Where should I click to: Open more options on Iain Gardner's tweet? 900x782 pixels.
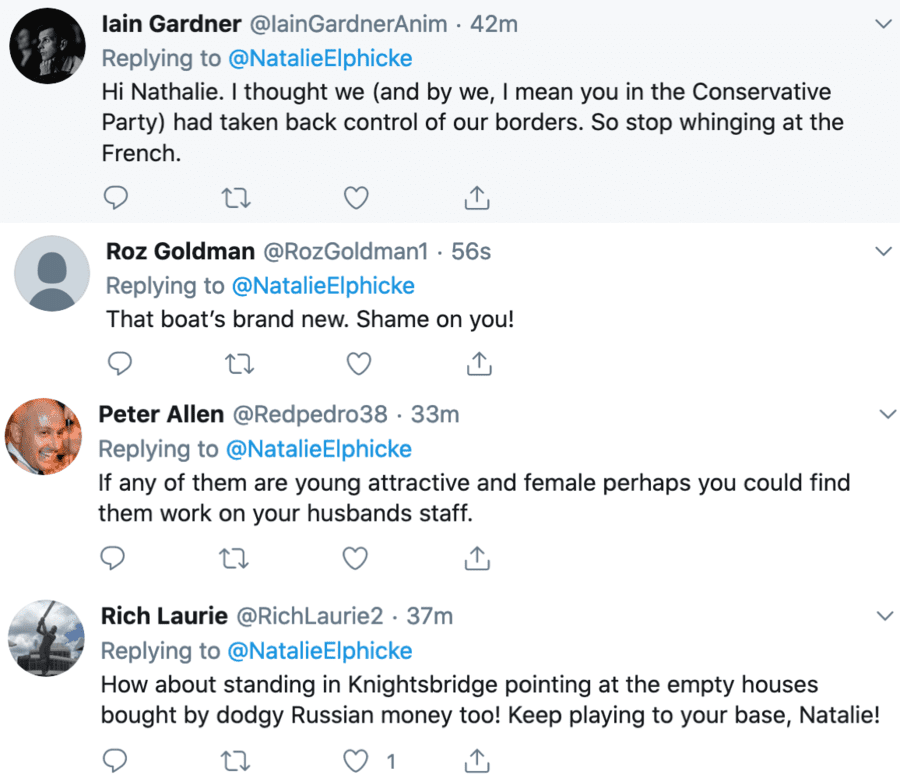pyautogui.click(x=884, y=23)
